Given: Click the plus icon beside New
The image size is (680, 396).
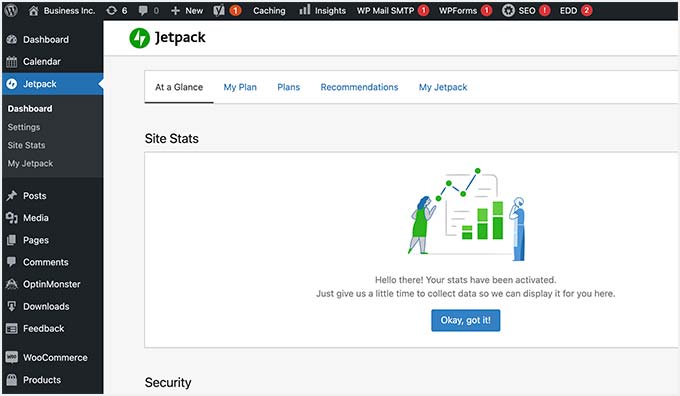Looking at the screenshot, I should pos(175,10).
